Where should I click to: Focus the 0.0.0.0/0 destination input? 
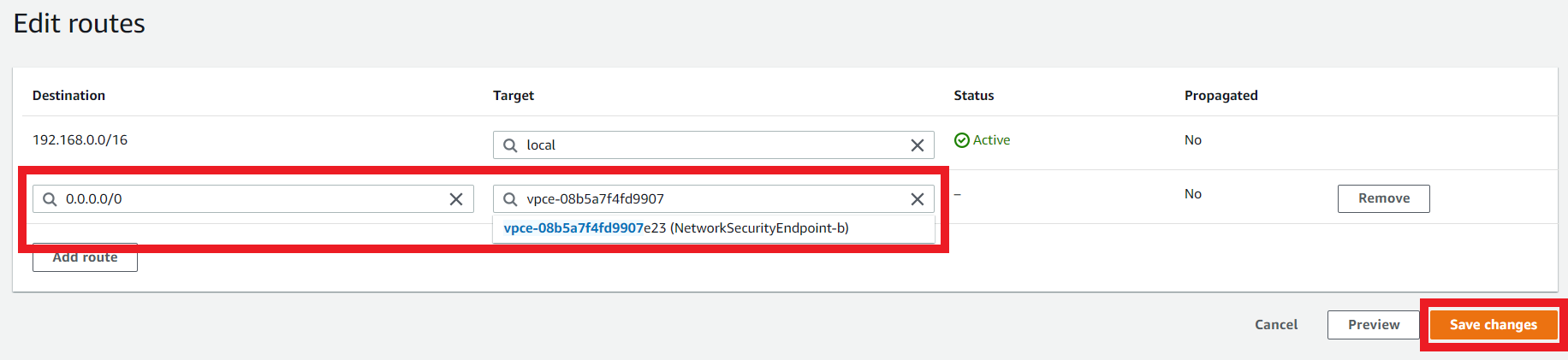pyautogui.click(x=252, y=199)
